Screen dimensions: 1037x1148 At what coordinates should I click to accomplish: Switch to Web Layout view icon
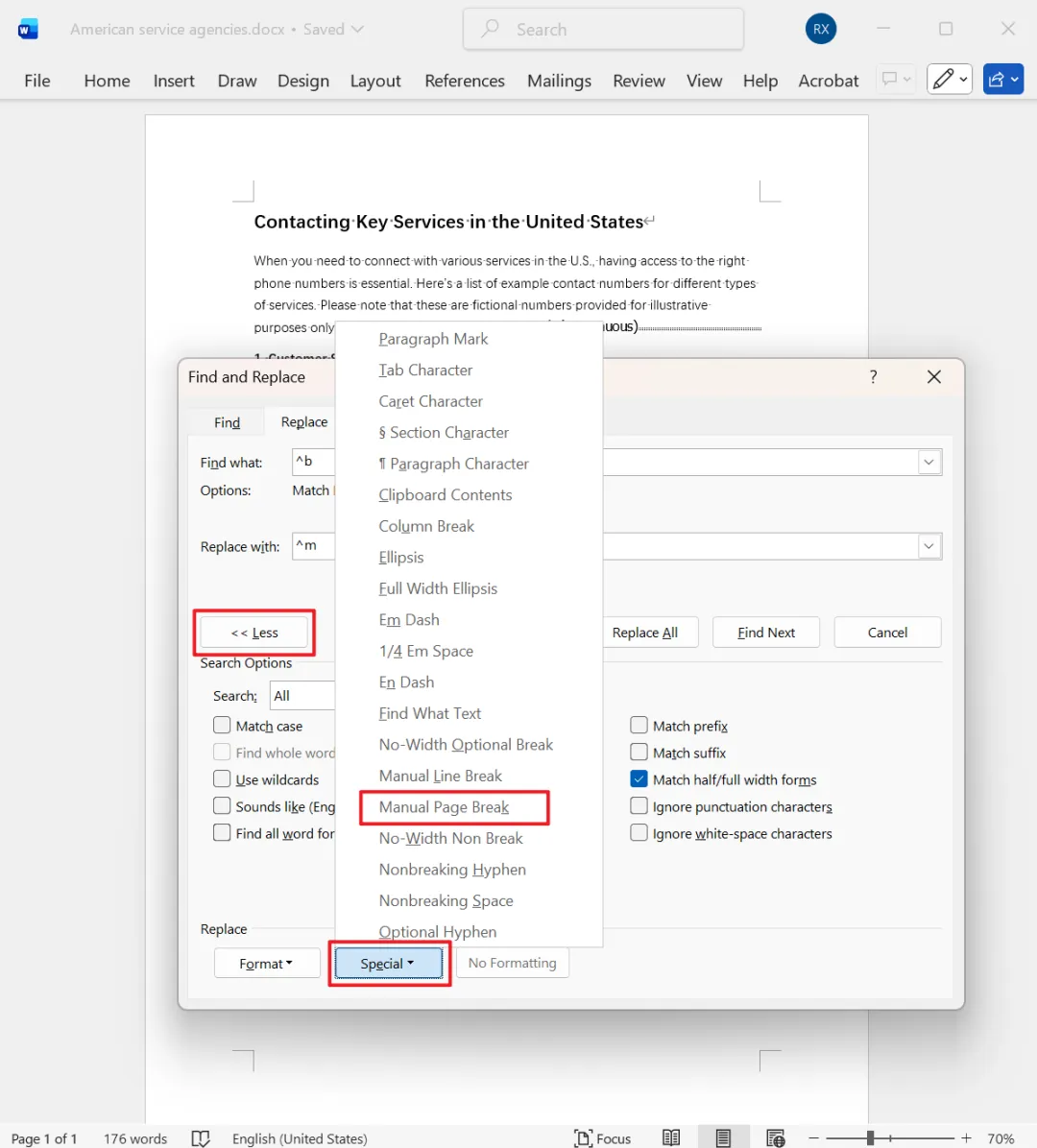[775, 1137]
